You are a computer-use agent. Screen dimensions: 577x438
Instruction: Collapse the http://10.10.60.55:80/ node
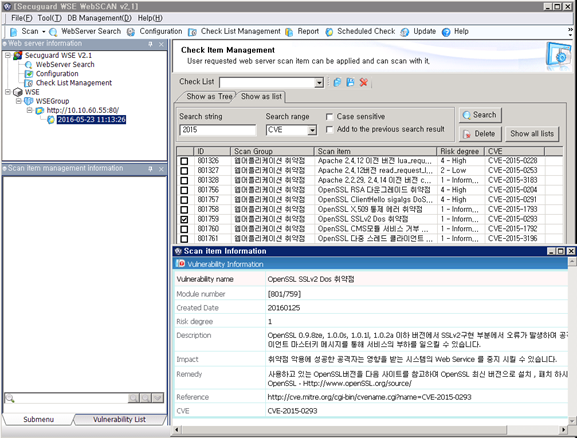point(30,110)
